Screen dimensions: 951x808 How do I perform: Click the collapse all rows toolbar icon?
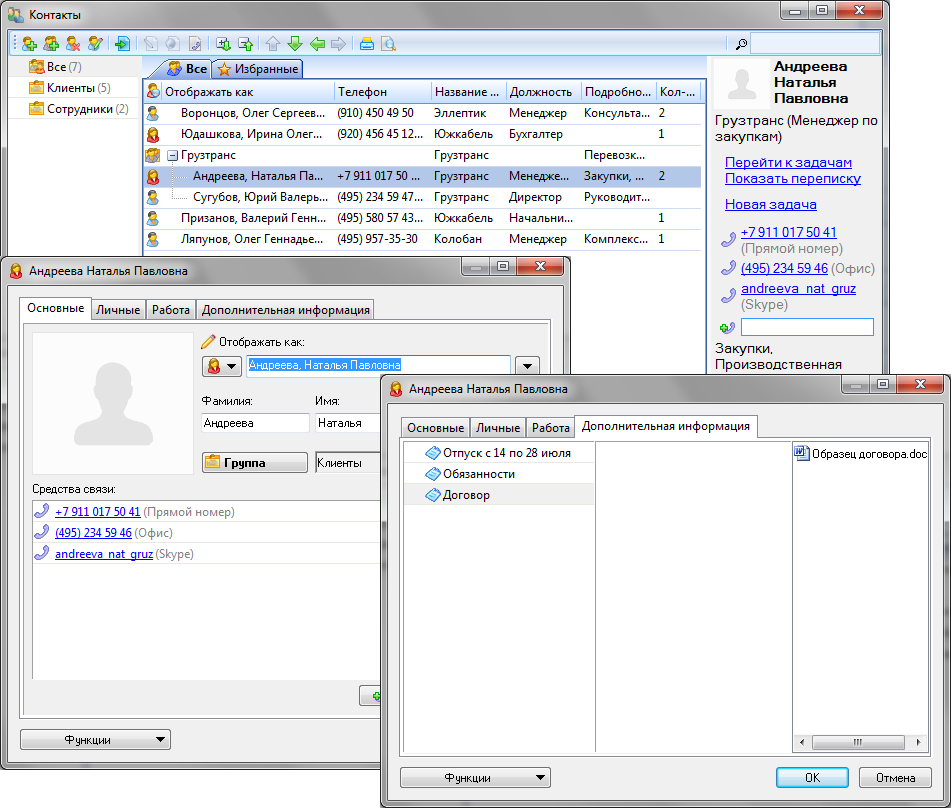[x=246, y=44]
